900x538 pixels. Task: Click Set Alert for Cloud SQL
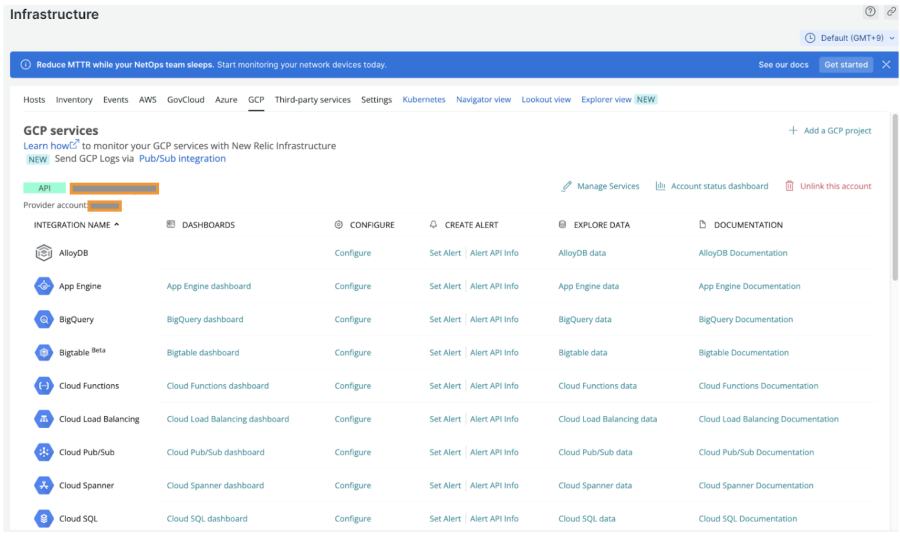(445, 518)
